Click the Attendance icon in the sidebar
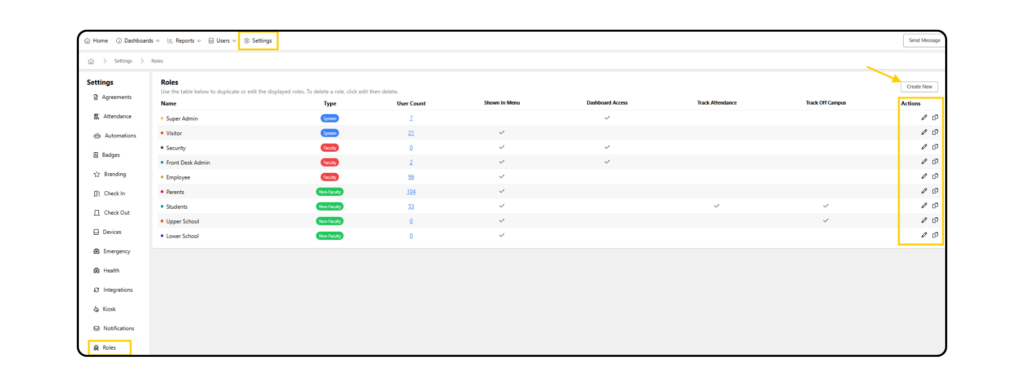 96,116
